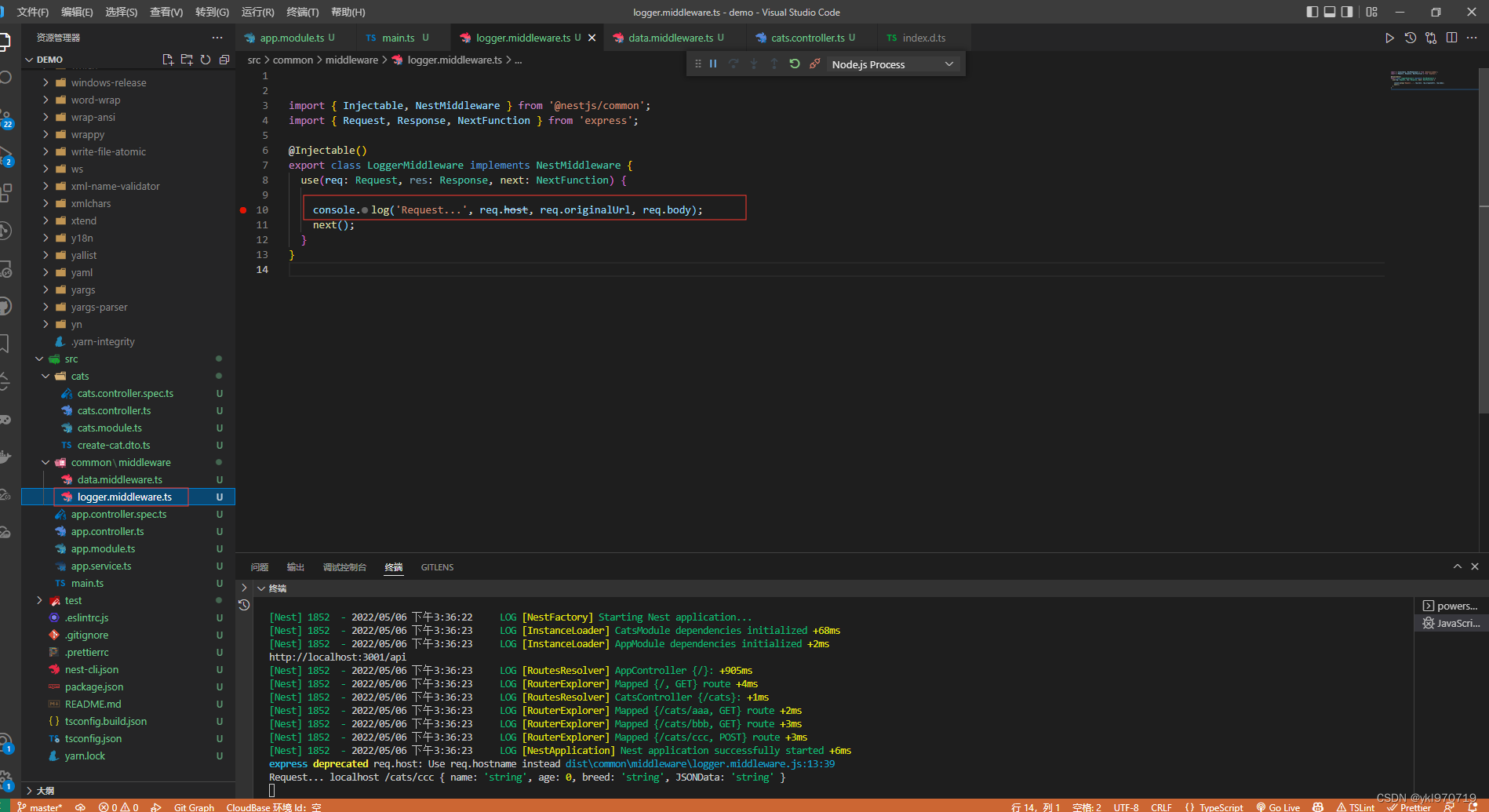1489x812 pixels.
Task: Open the 终端(T) menu
Action: (303, 12)
